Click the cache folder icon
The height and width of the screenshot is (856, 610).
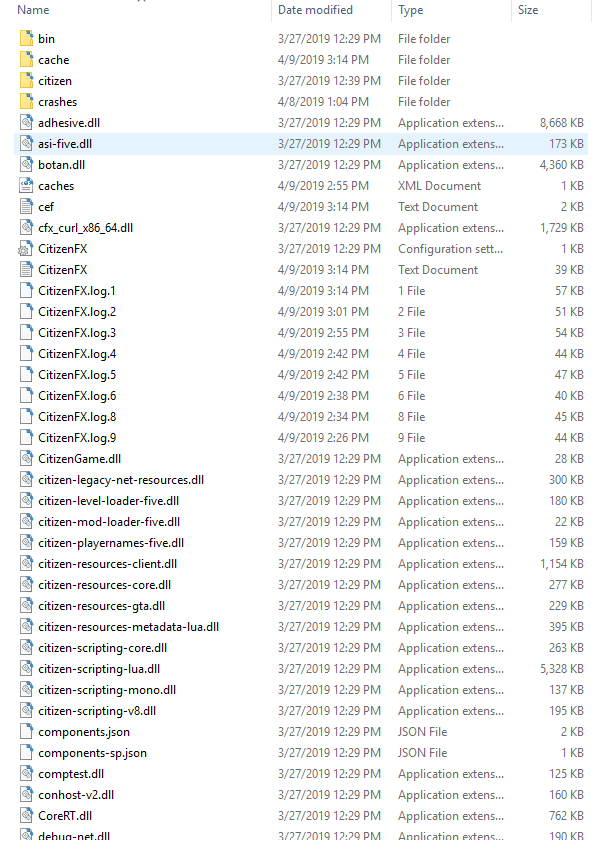pyautogui.click(x=26, y=60)
